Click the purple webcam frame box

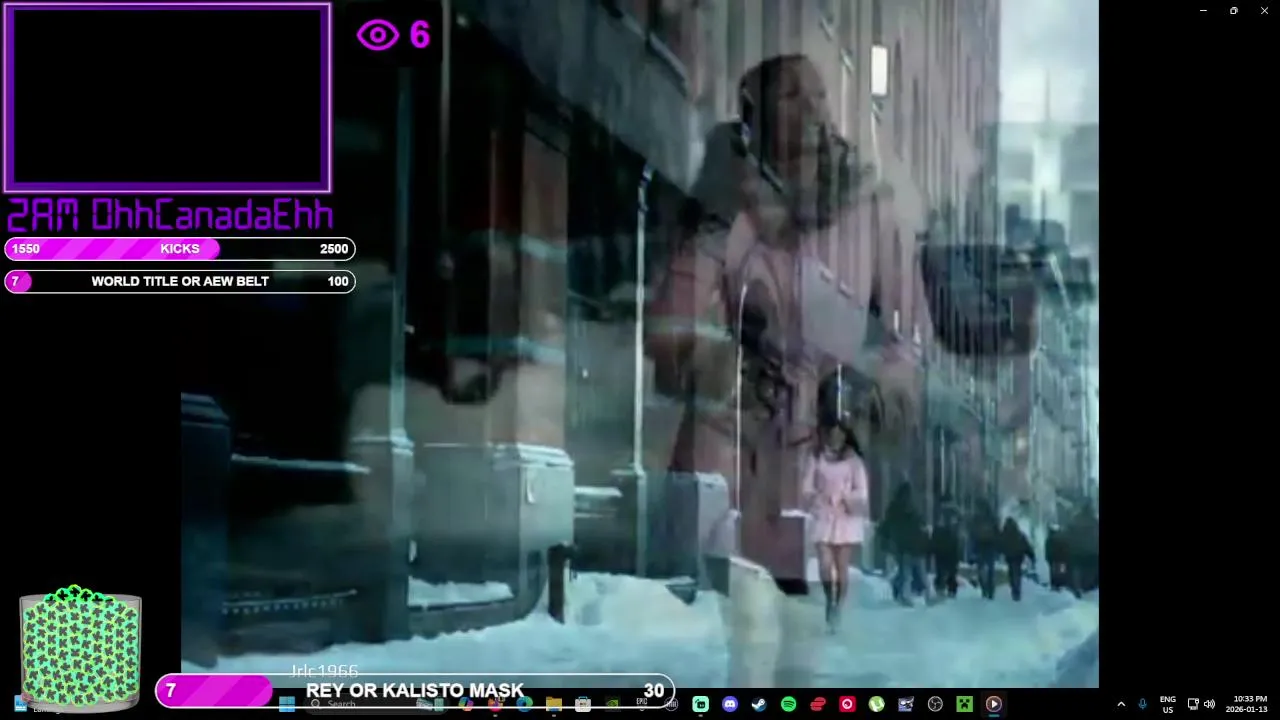pyautogui.click(x=167, y=97)
